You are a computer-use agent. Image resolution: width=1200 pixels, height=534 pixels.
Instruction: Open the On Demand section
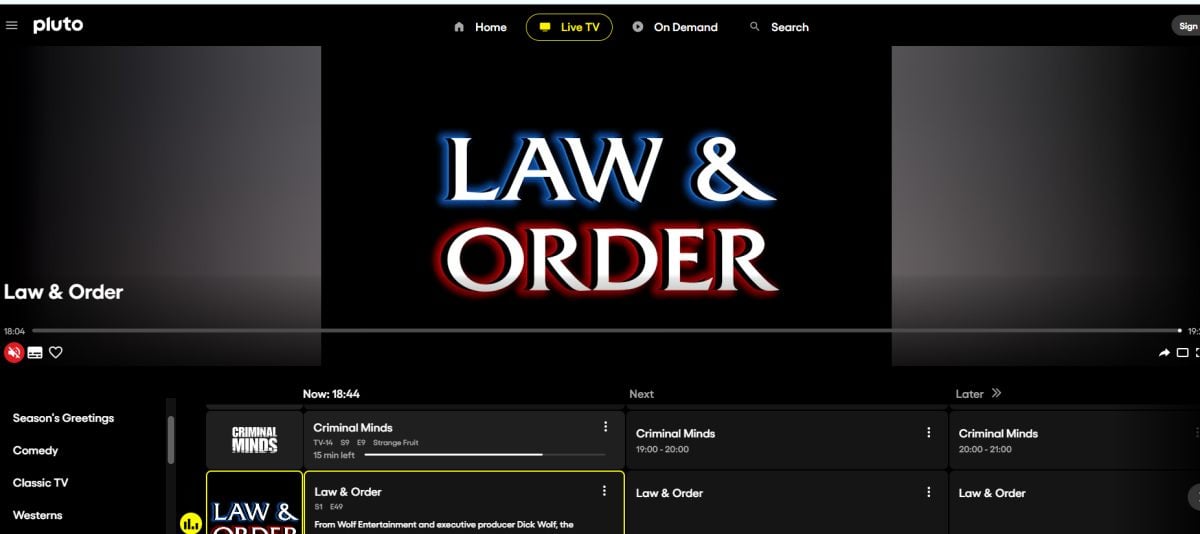coord(675,27)
